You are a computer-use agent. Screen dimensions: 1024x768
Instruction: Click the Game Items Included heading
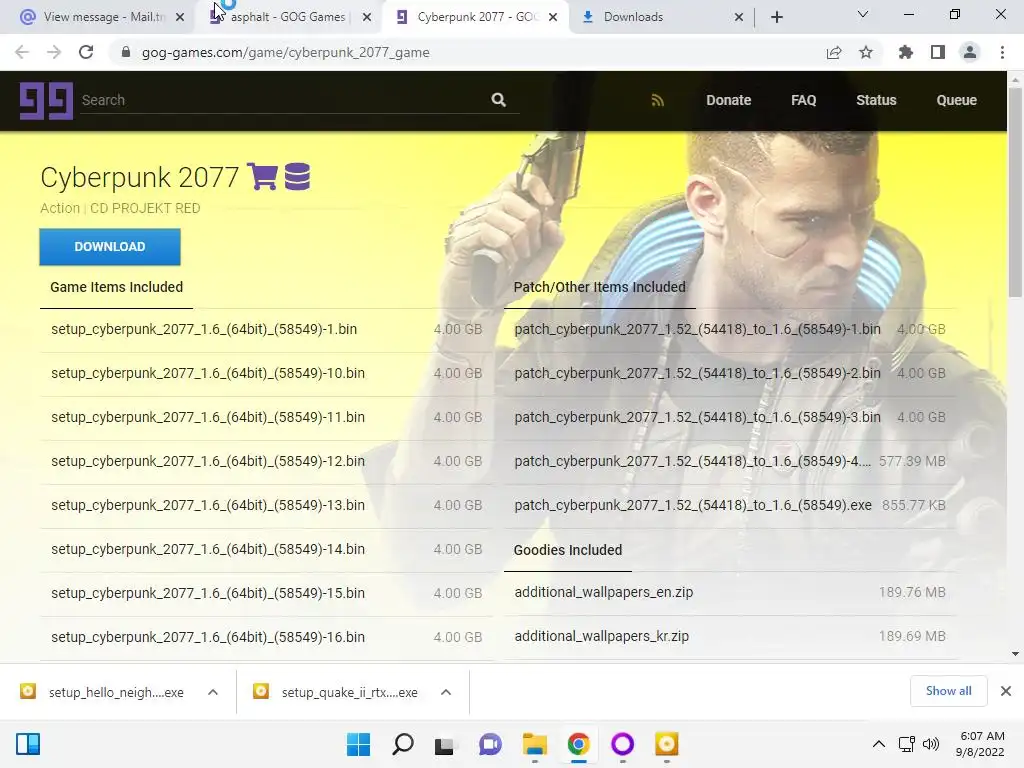pyautogui.click(x=116, y=287)
